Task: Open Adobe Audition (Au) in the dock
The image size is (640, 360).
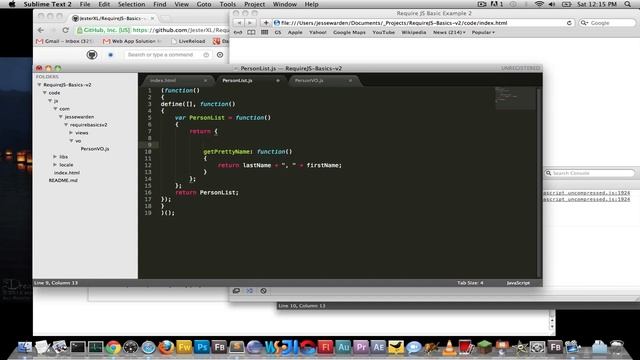Action: (343, 347)
